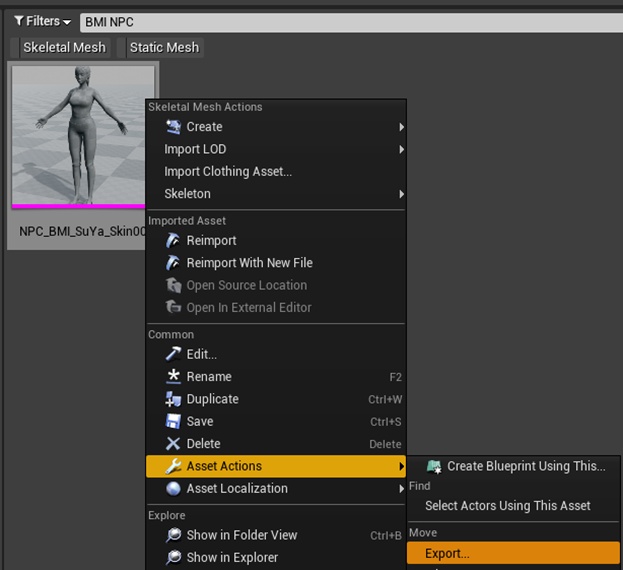Toggle the Static Mesh filter
The image size is (623, 570).
164,47
